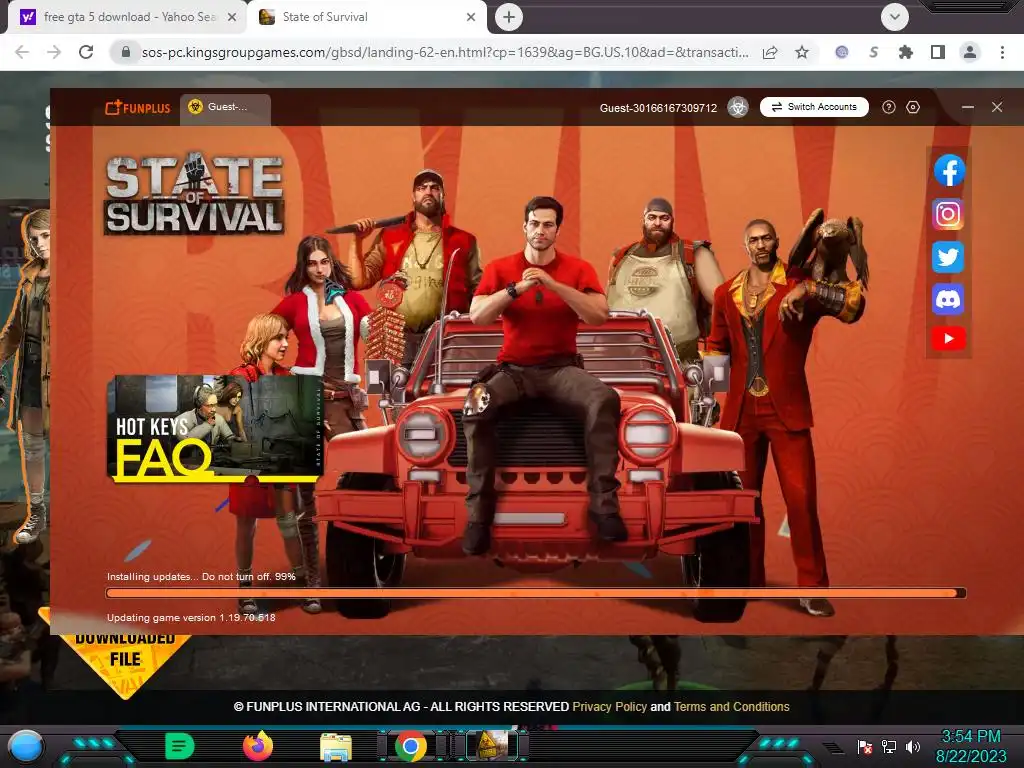Open Chrome extensions puzzle icon
Viewport: 1024px width, 768px height.
point(906,52)
